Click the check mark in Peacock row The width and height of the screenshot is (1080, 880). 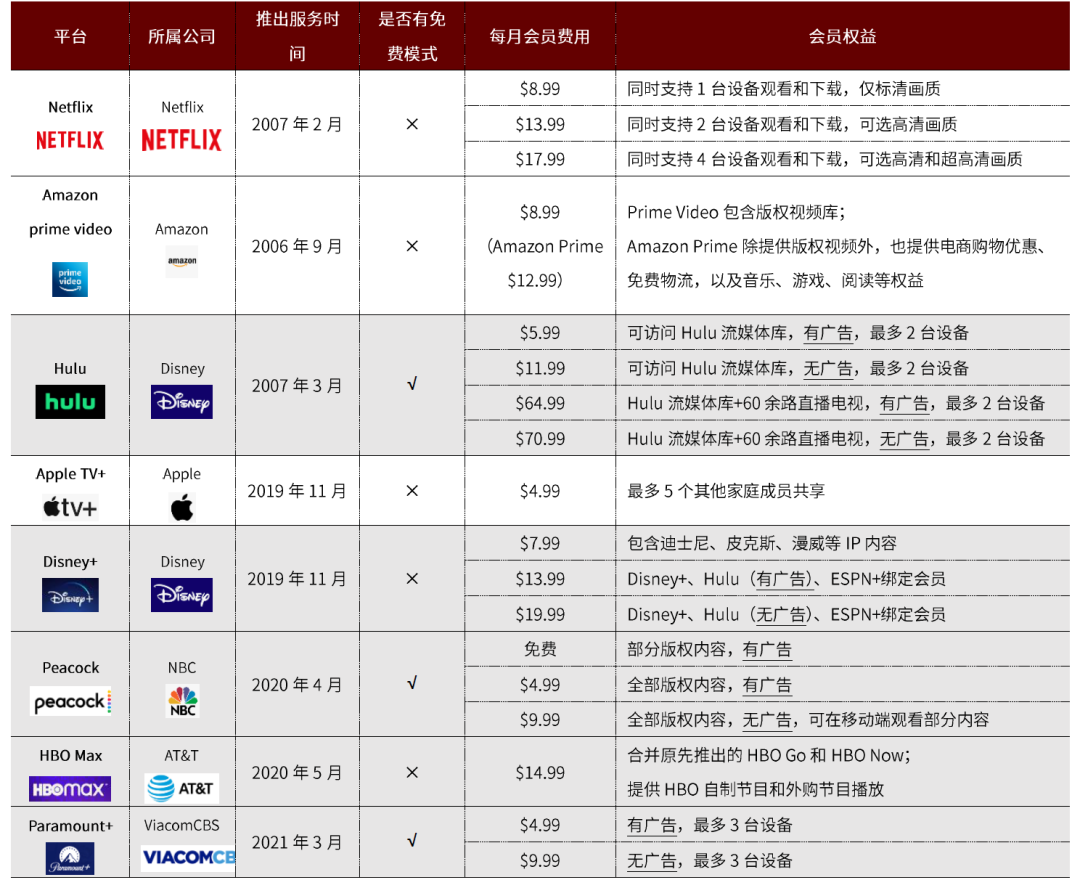click(412, 683)
